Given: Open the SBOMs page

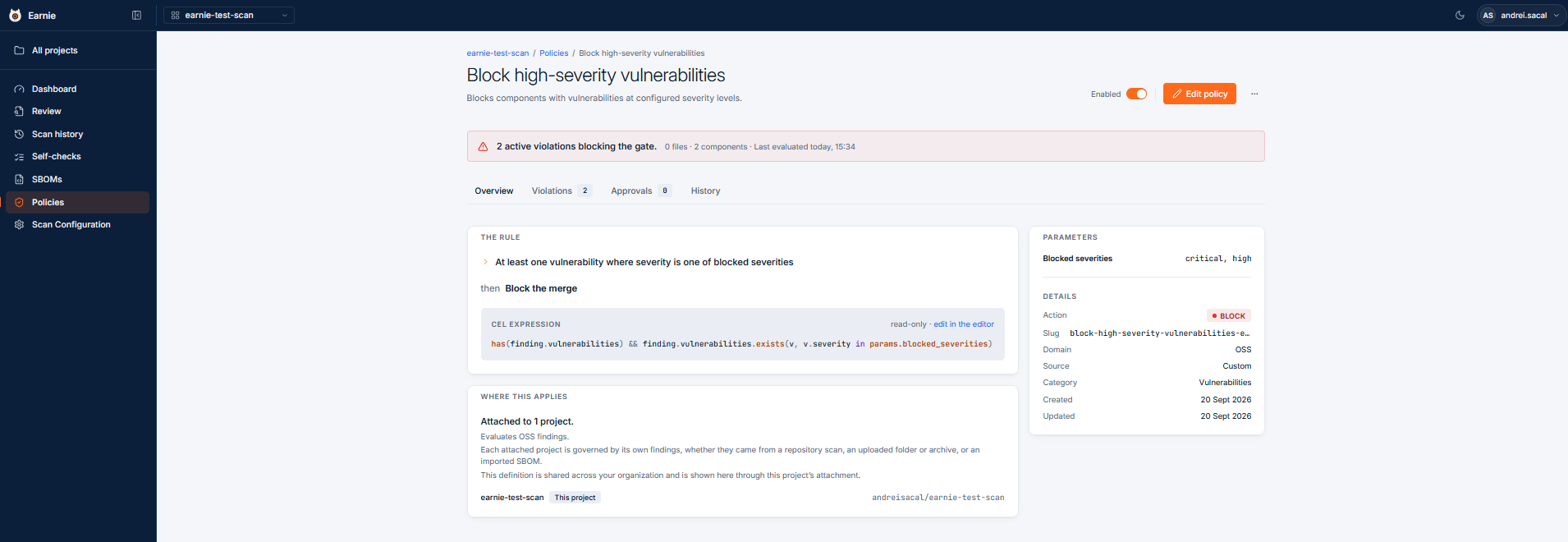Looking at the screenshot, I should coord(78,179).
